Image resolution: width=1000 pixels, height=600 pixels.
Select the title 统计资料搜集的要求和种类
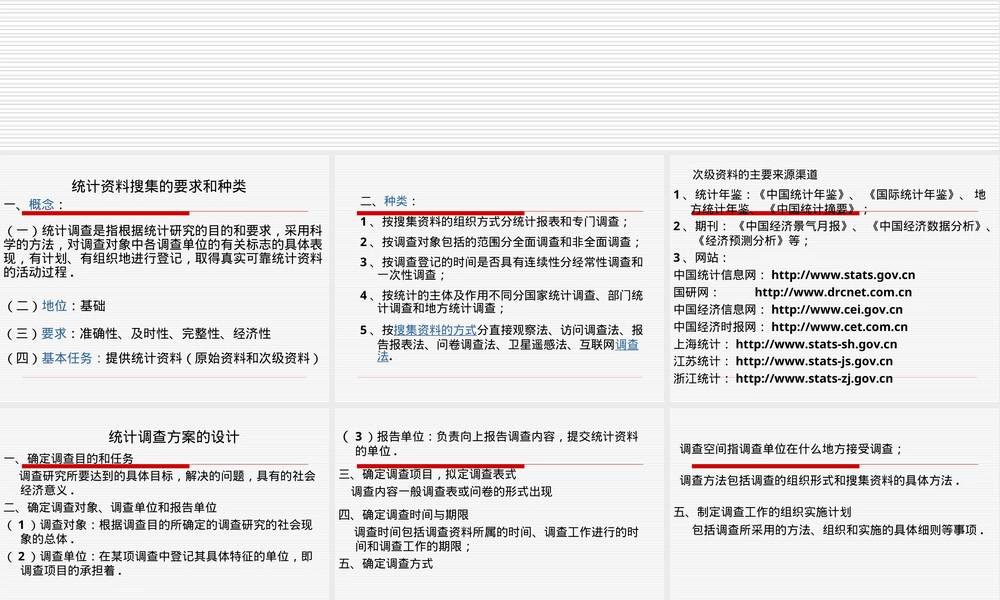point(159,186)
